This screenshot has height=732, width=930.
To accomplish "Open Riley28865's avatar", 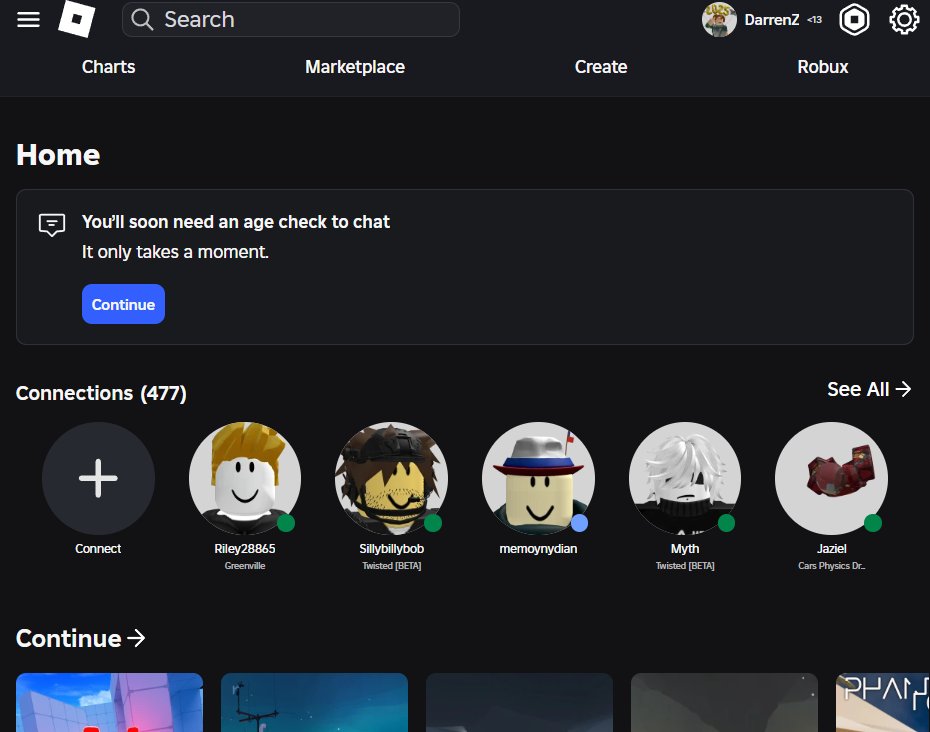I will [x=245, y=478].
